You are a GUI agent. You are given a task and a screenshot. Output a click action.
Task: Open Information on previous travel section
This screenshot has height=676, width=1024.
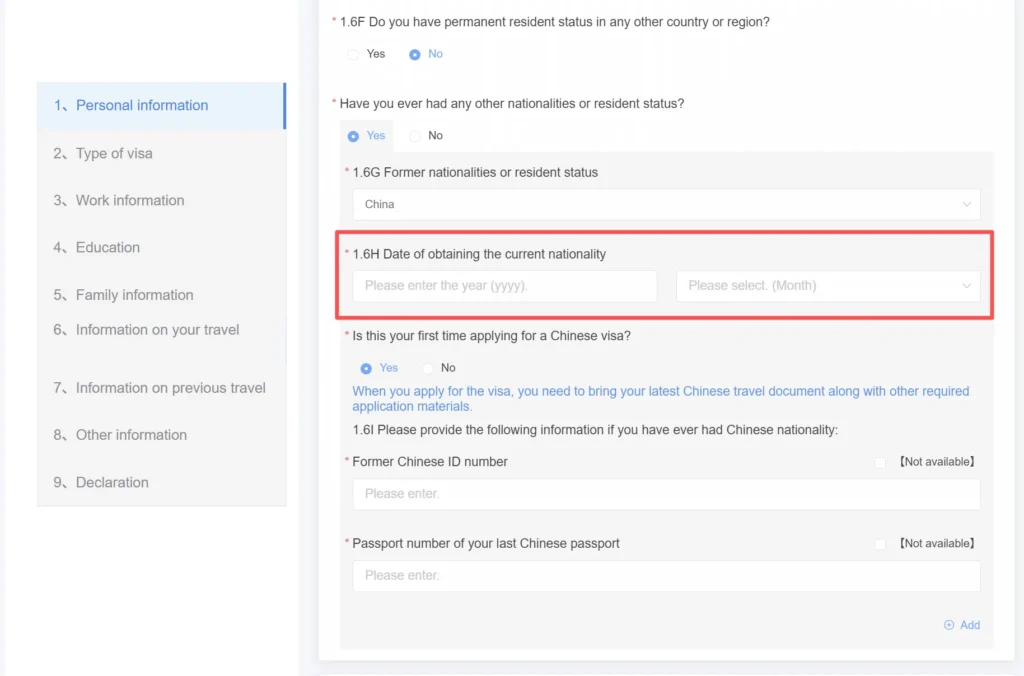tap(170, 388)
